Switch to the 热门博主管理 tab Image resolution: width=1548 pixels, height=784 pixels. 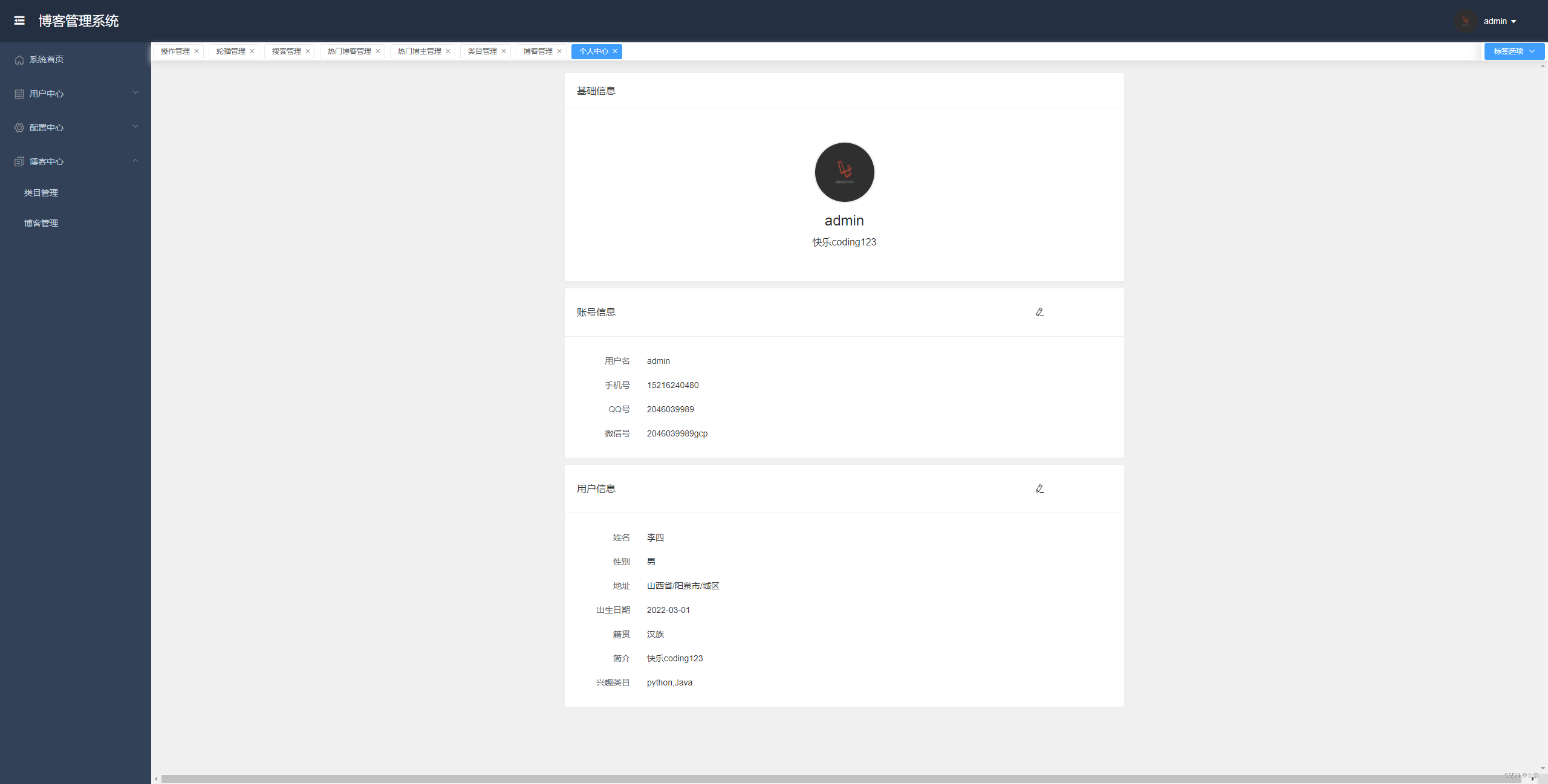[x=419, y=51]
